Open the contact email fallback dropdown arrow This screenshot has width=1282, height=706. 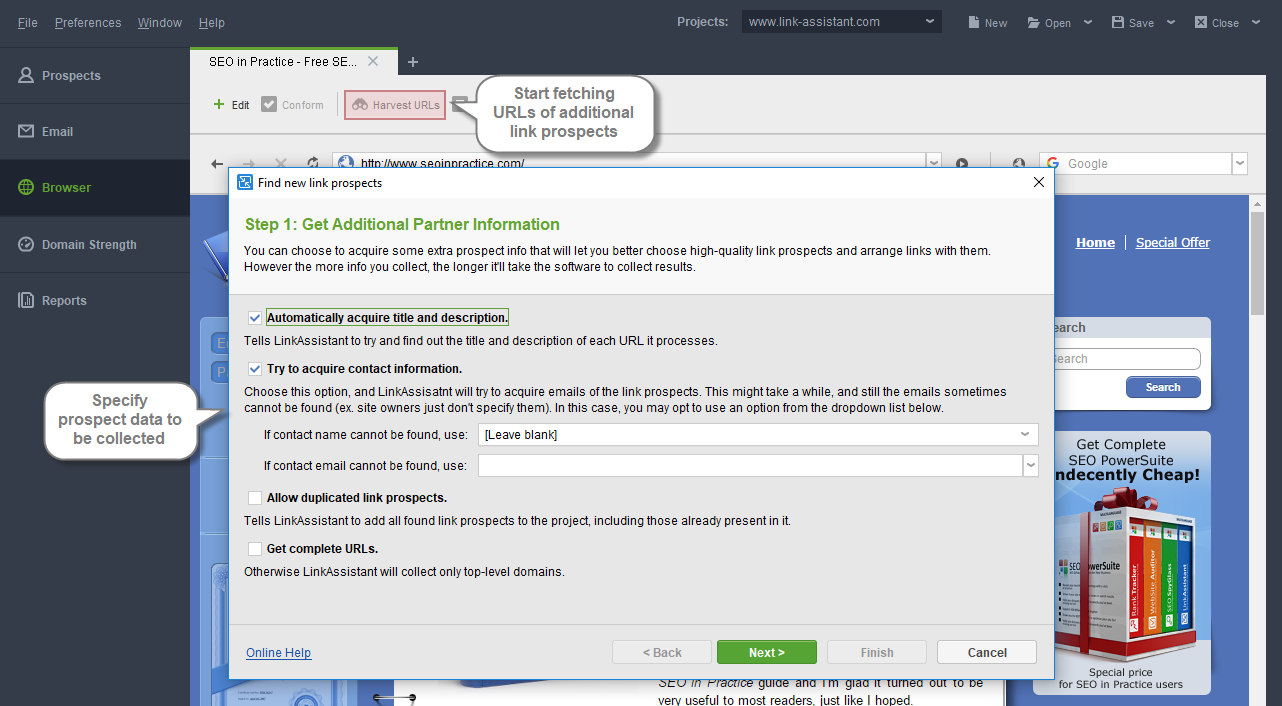click(x=1031, y=466)
